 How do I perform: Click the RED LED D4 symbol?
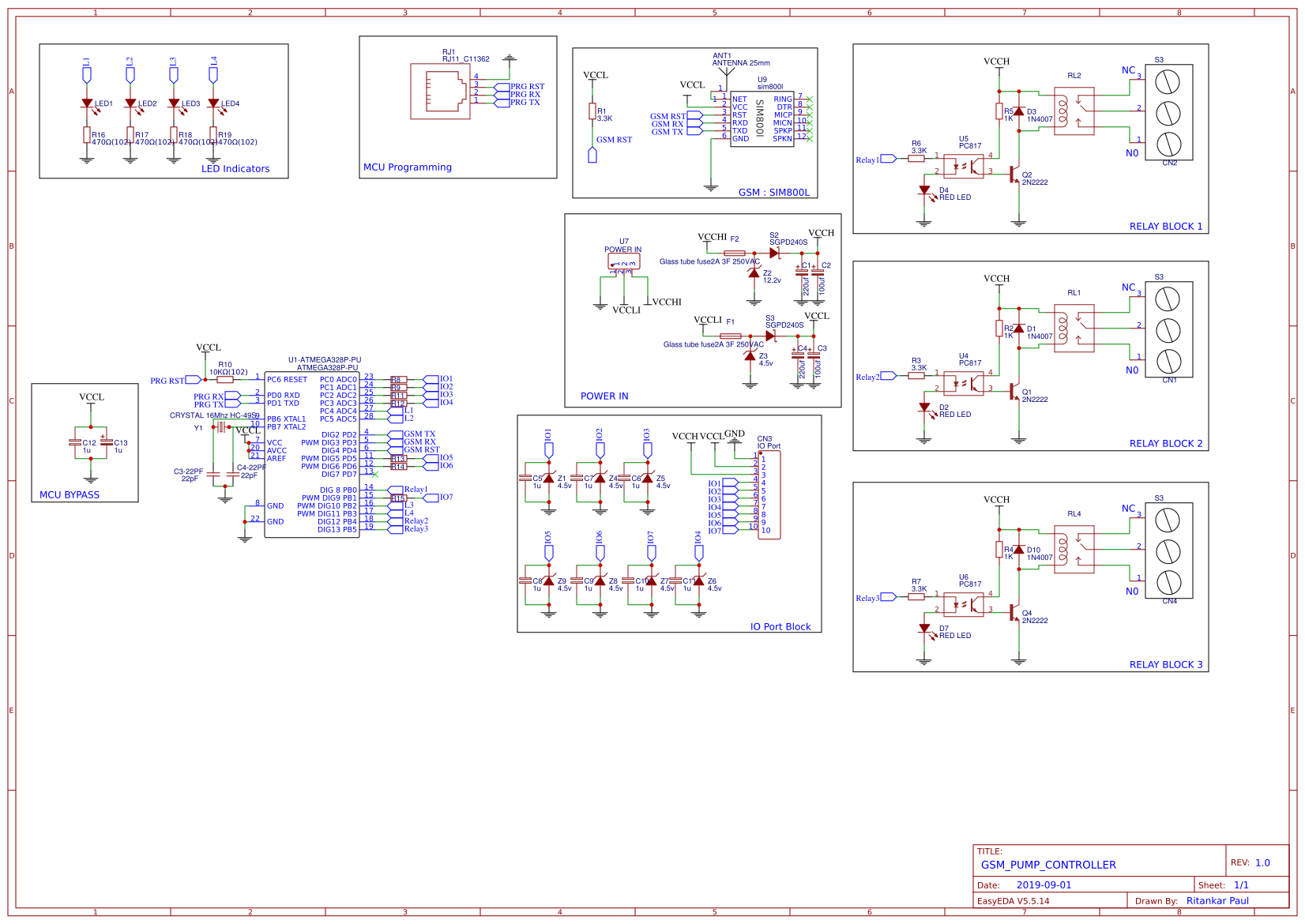tap(924, 192)
